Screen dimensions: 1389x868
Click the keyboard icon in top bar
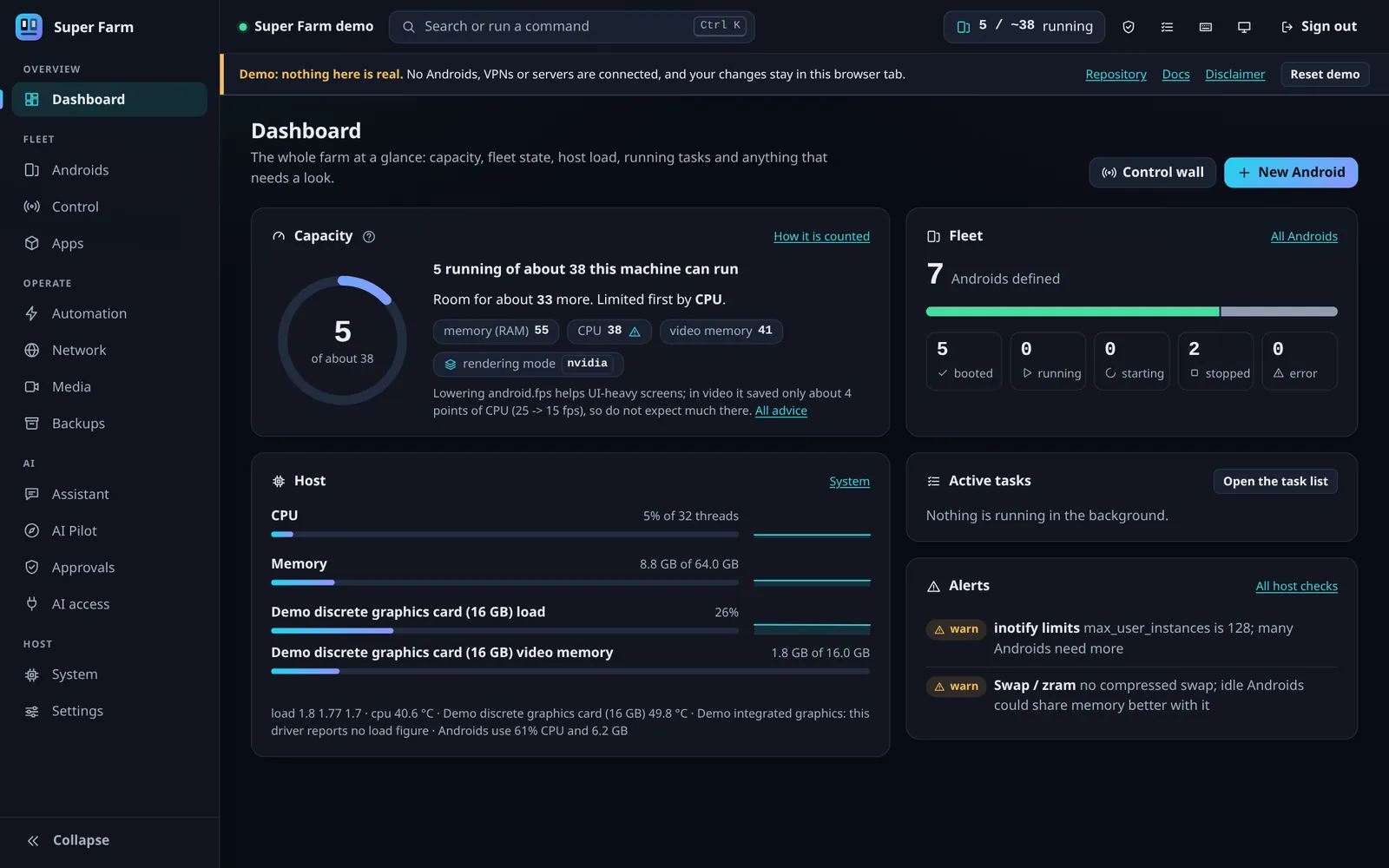click(1206, 27)
